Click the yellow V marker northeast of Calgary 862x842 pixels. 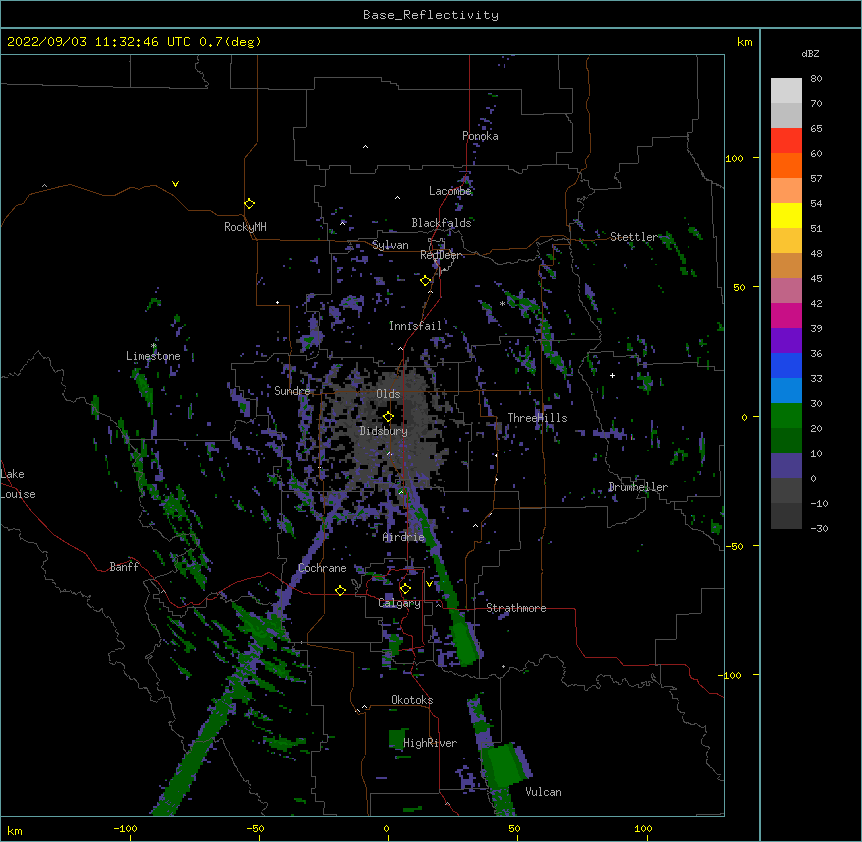coord(429,584)
